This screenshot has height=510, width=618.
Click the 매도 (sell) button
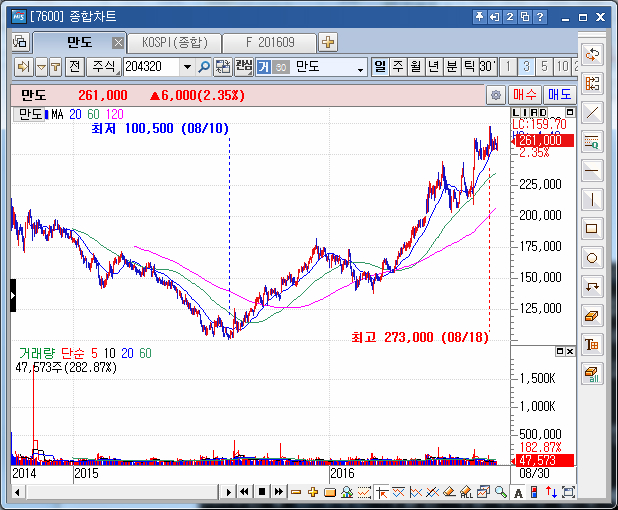pyautogui.click(x=558, y=95)
